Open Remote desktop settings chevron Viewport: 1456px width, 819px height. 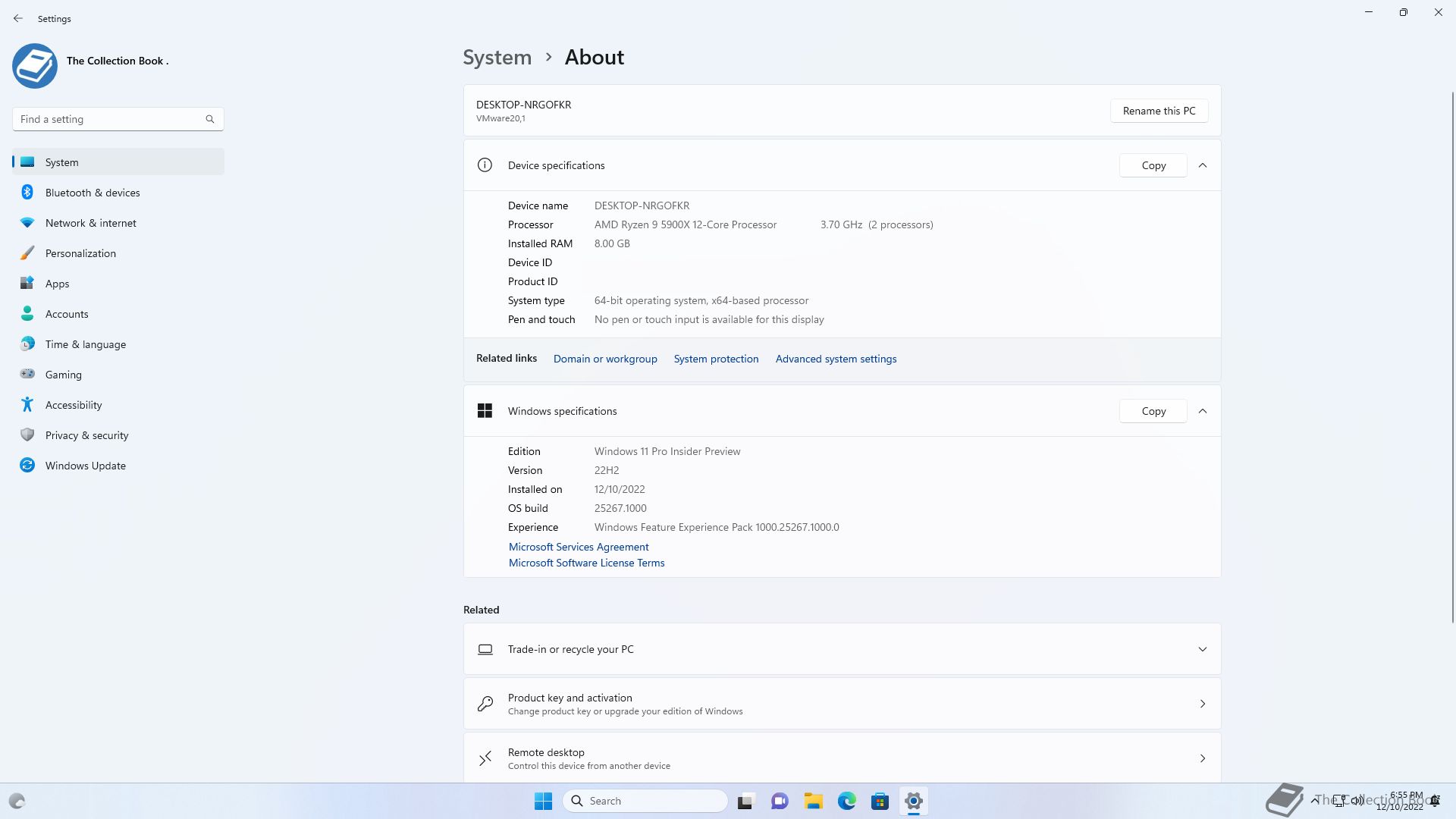coord(1203,758)
